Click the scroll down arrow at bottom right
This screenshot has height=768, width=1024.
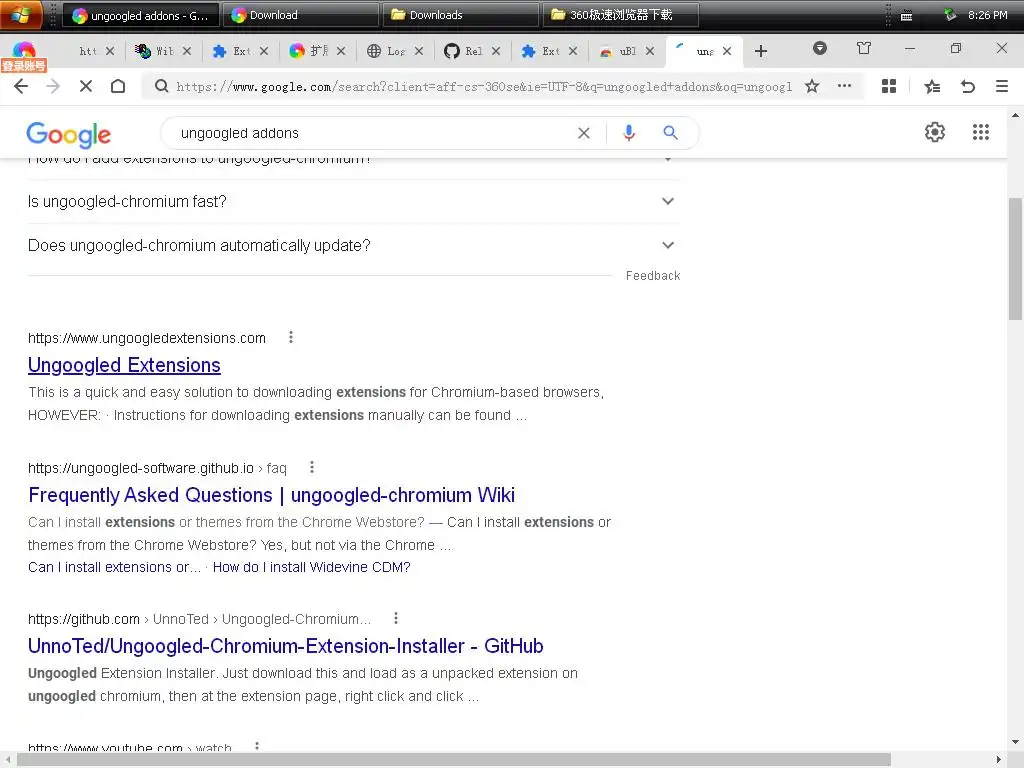tap(1015, 742)
